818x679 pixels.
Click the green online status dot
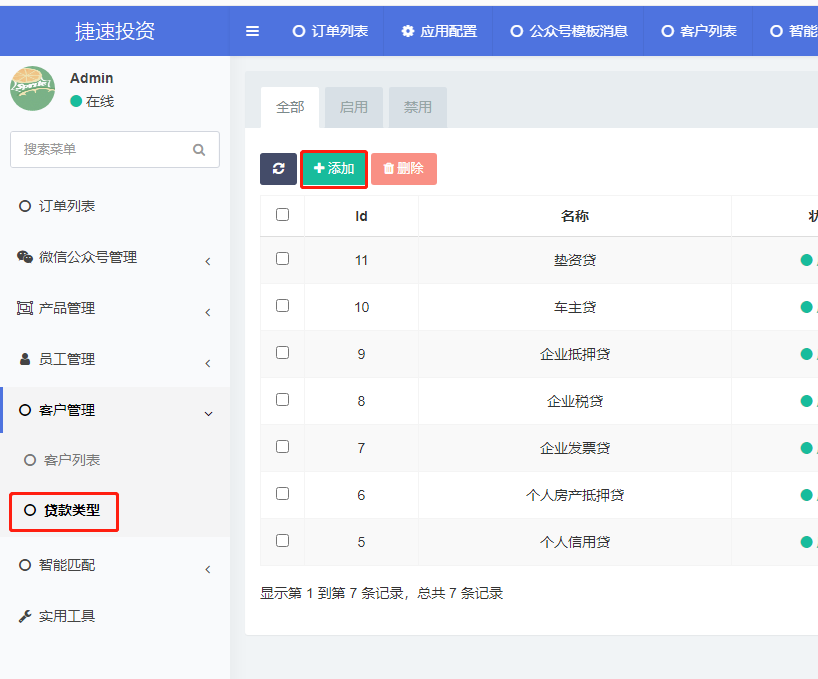[x=76, y=101]
